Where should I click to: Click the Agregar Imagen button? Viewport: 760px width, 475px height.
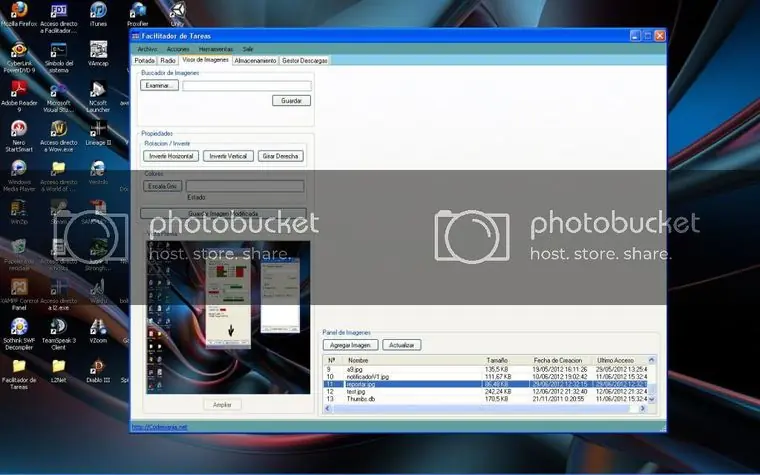pyautogui.click(x=350, y=345)
